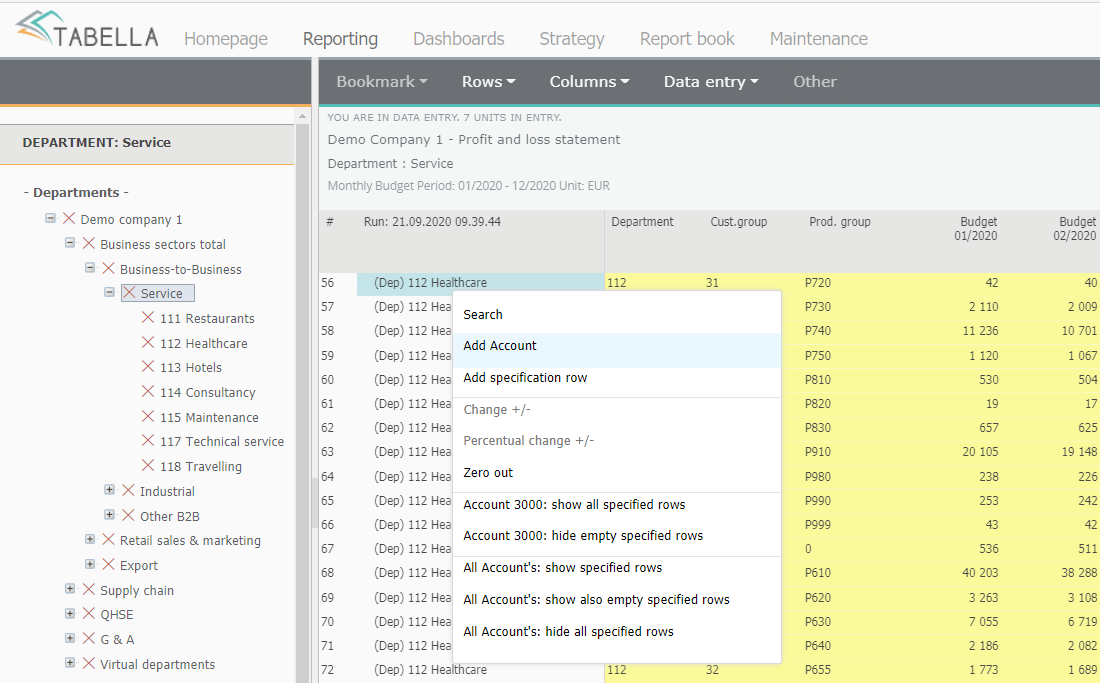The image size is (1100, 683).
Task: Open the Data entry dropdown menu
Action: 711,82
